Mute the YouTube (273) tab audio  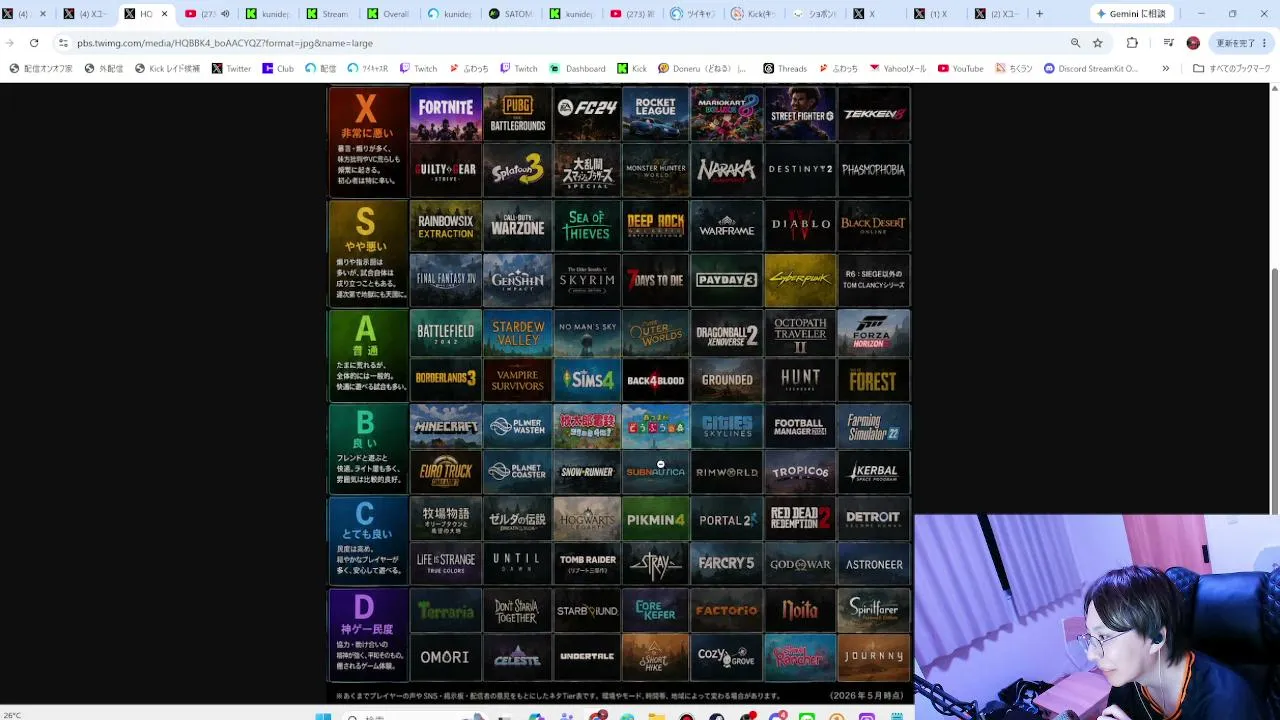tap(225, 14)
